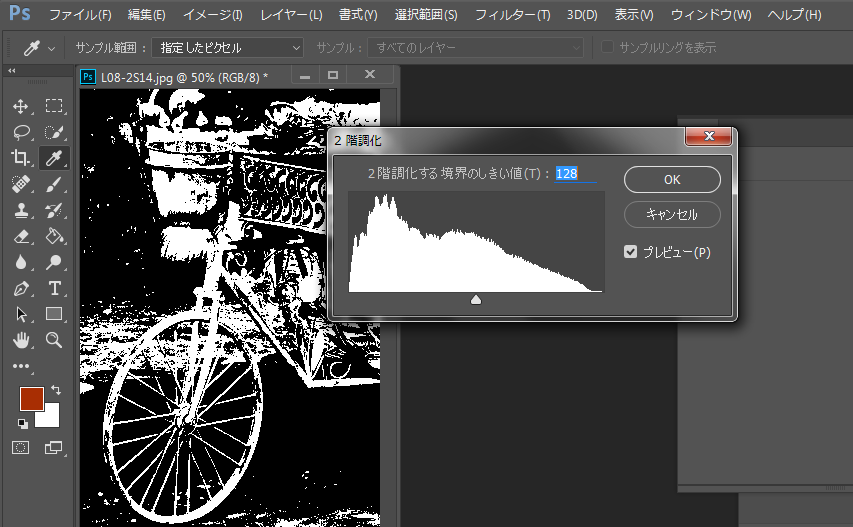Change the screen mode
Viewport: 853px width, 527px height.
pos(53,448)
